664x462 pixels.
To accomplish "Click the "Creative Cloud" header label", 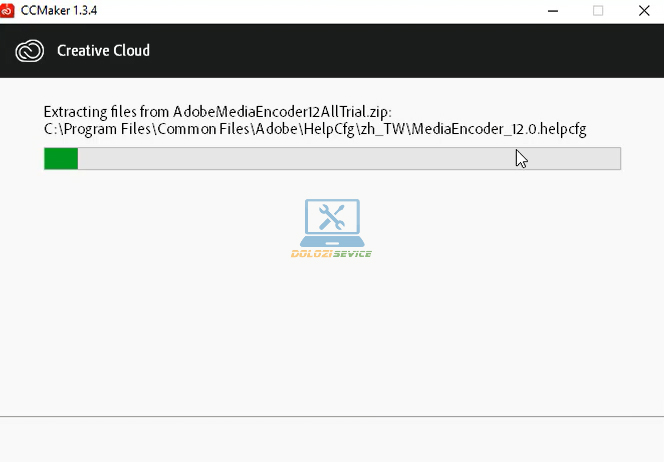I will [103, 50].
